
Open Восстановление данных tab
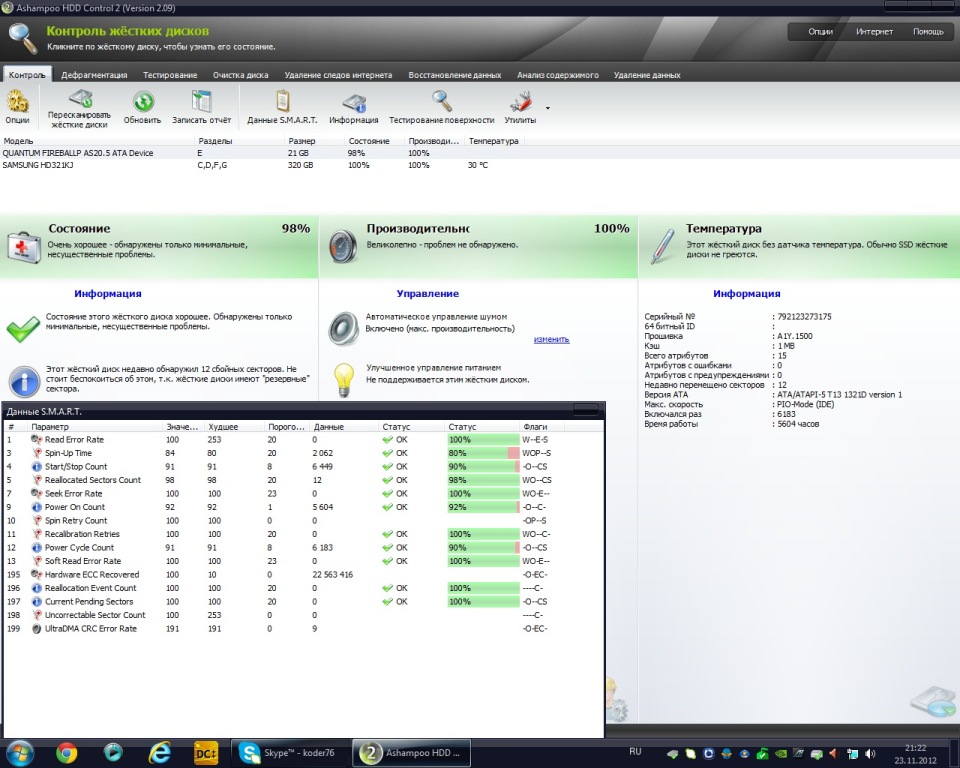tap(455, 75)
